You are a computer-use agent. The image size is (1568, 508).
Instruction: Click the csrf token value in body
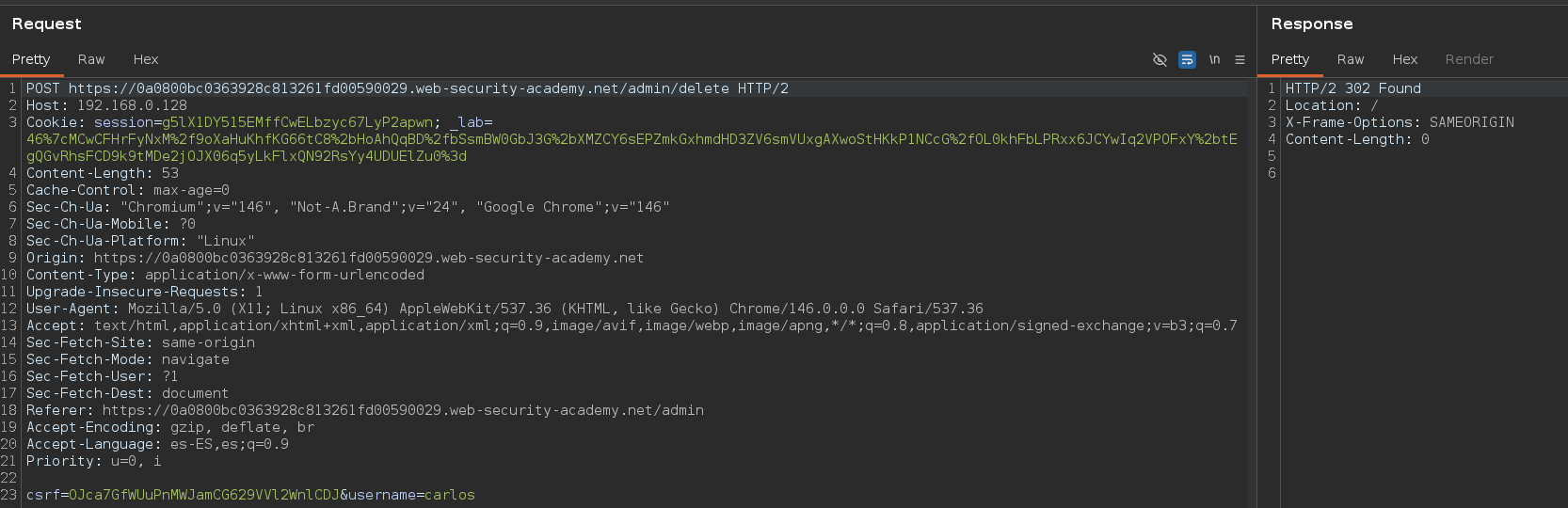203,495
